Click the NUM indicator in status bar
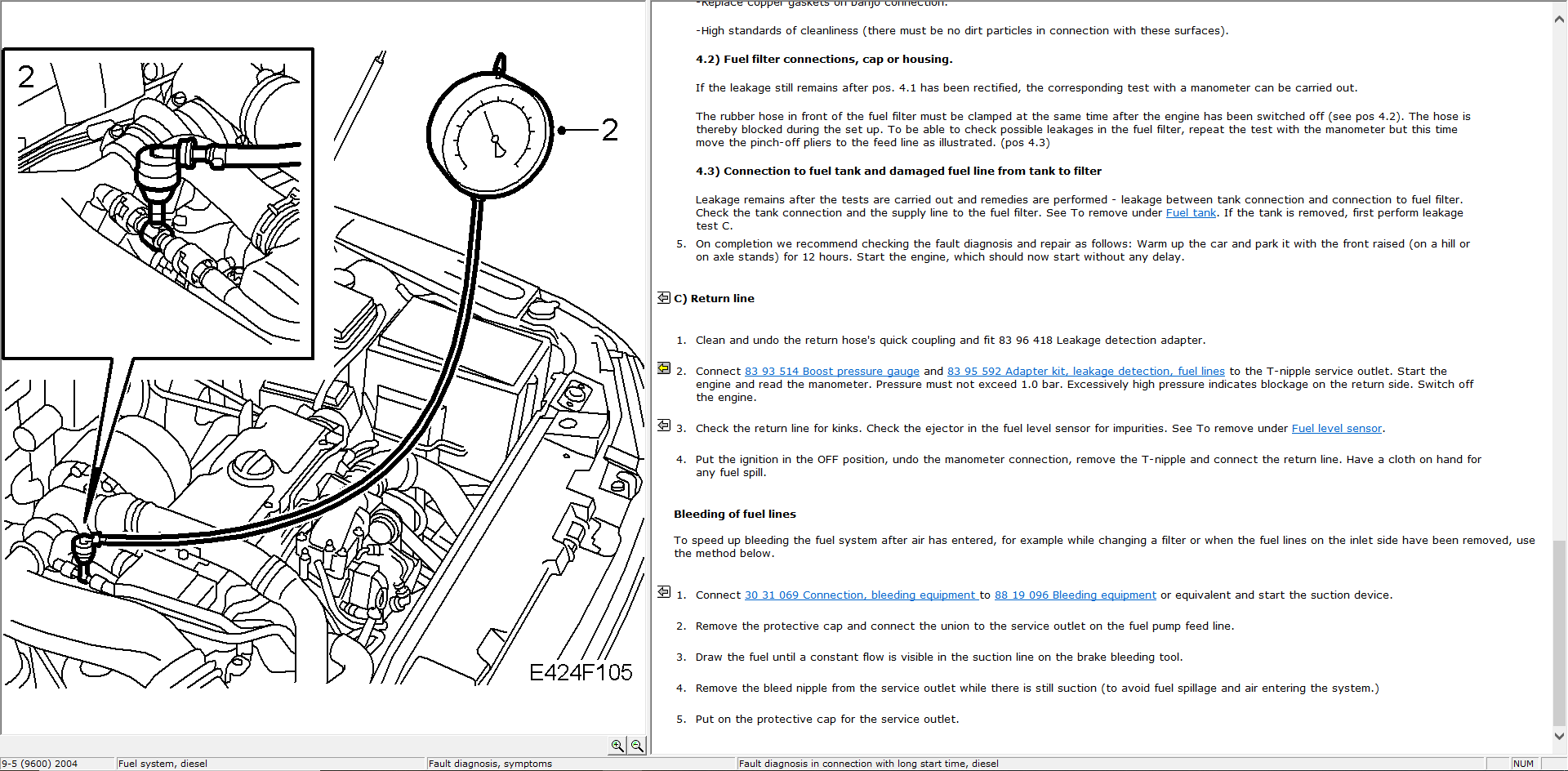 [x=1523, y=764]
